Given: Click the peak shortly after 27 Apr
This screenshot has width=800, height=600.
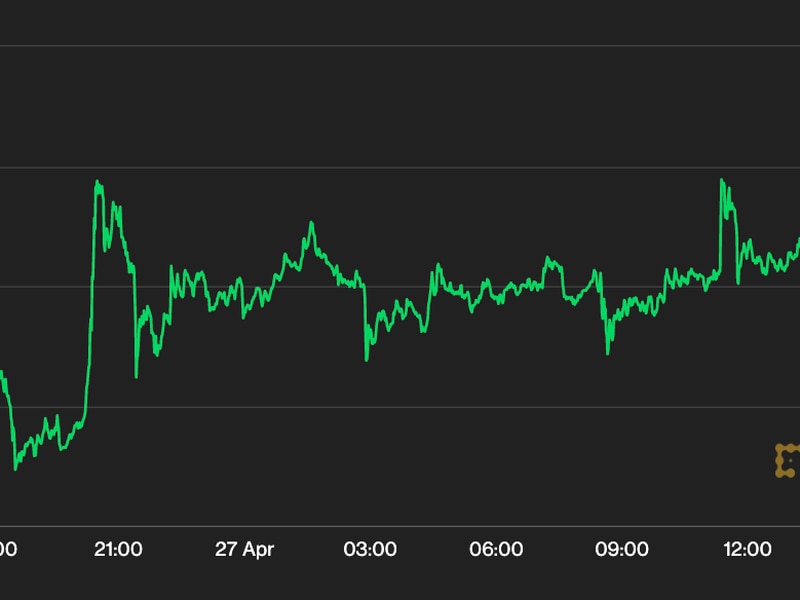Looking at the screenshot, I should 311,223.
